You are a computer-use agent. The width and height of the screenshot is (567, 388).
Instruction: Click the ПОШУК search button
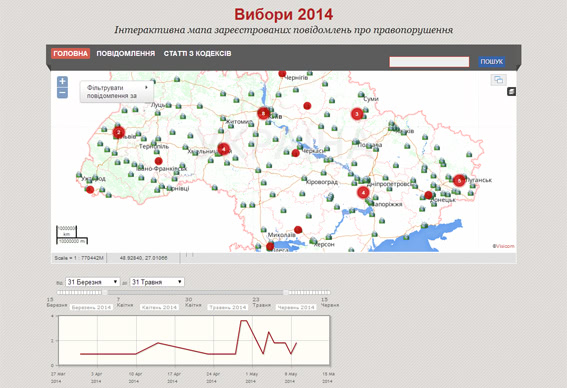pos(491,61)
